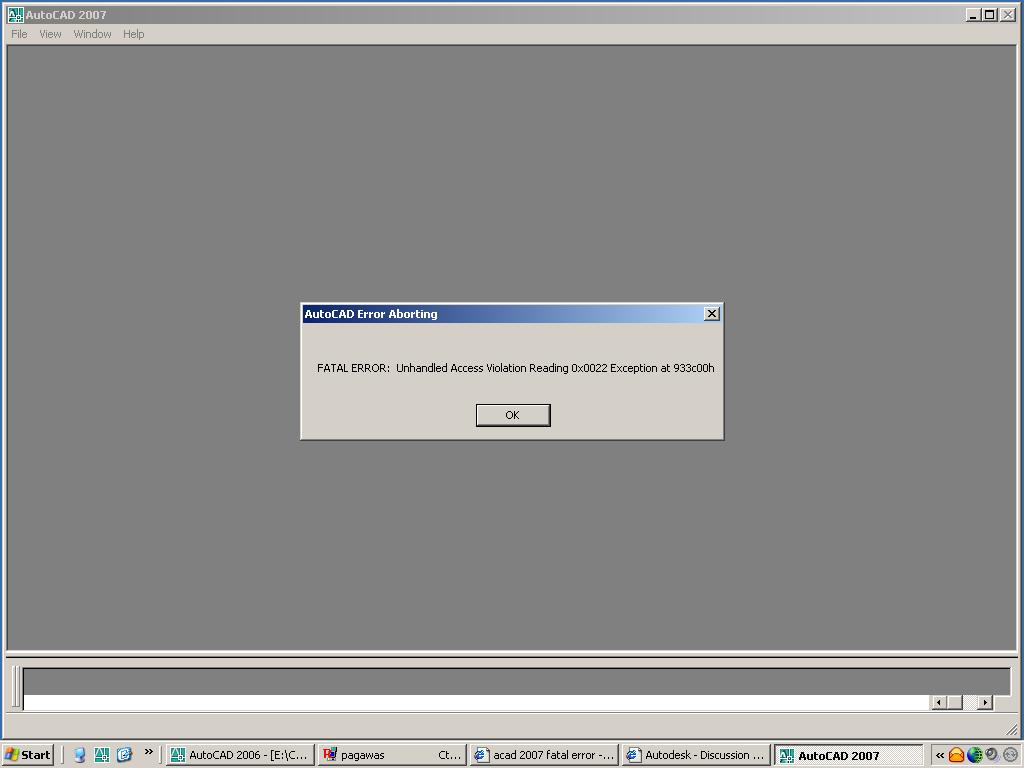Screen dimensions: 1024x768
Task: Click the command line scroll right arrow
Action: point(985,703)
